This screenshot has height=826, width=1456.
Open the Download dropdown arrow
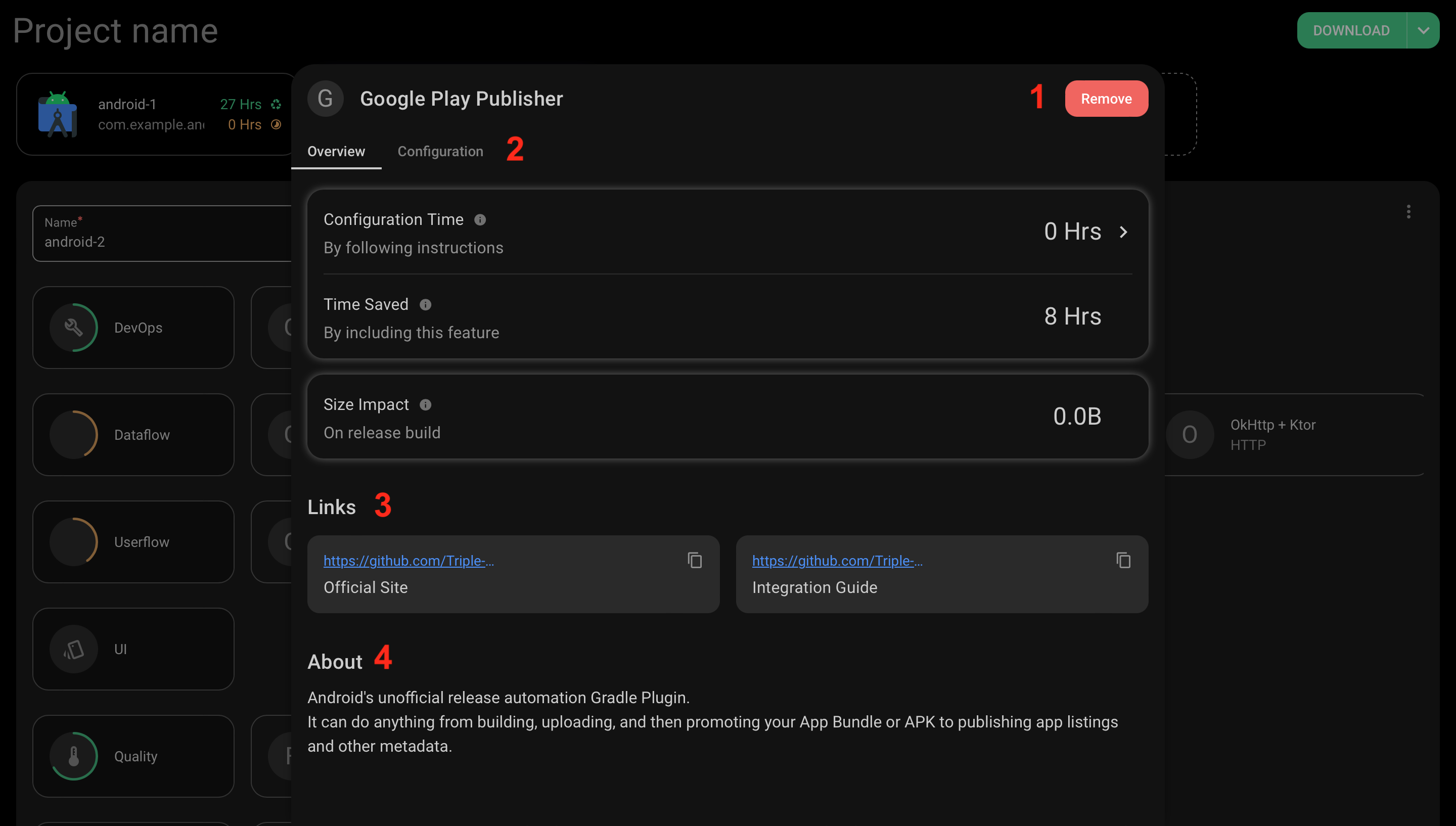pos(1423,31)
